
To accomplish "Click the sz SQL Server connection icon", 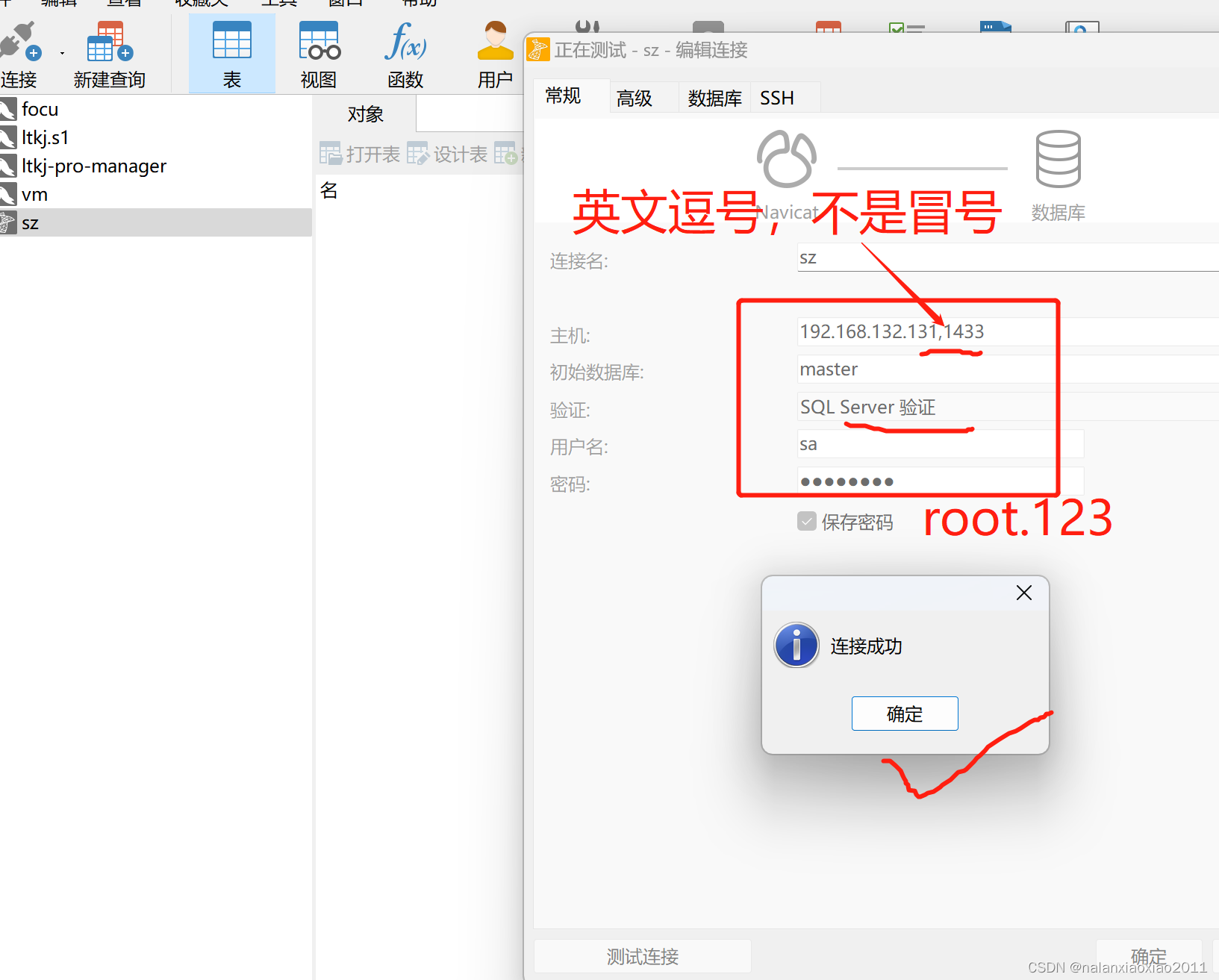I will 7,222.
